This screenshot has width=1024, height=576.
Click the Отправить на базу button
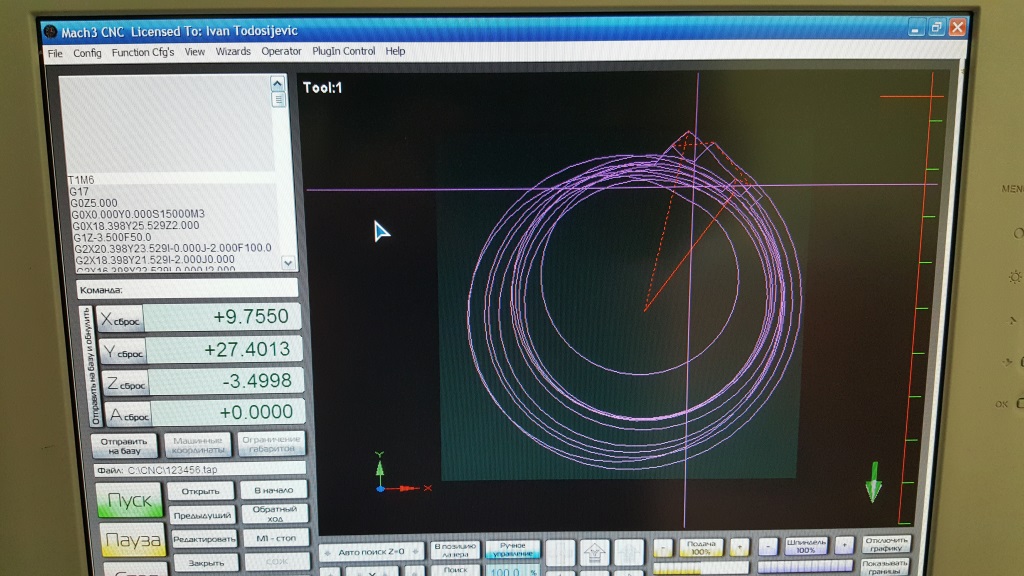tap(124, 446)
